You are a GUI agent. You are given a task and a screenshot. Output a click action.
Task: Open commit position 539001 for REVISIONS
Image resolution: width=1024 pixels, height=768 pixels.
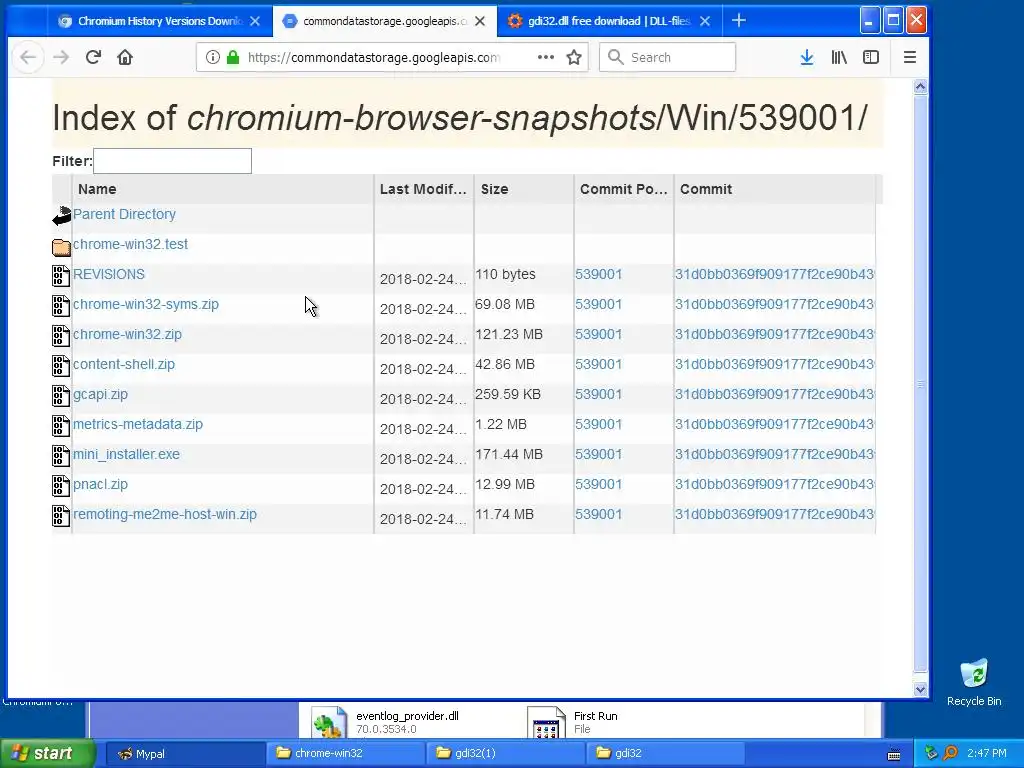coord(598,274)
